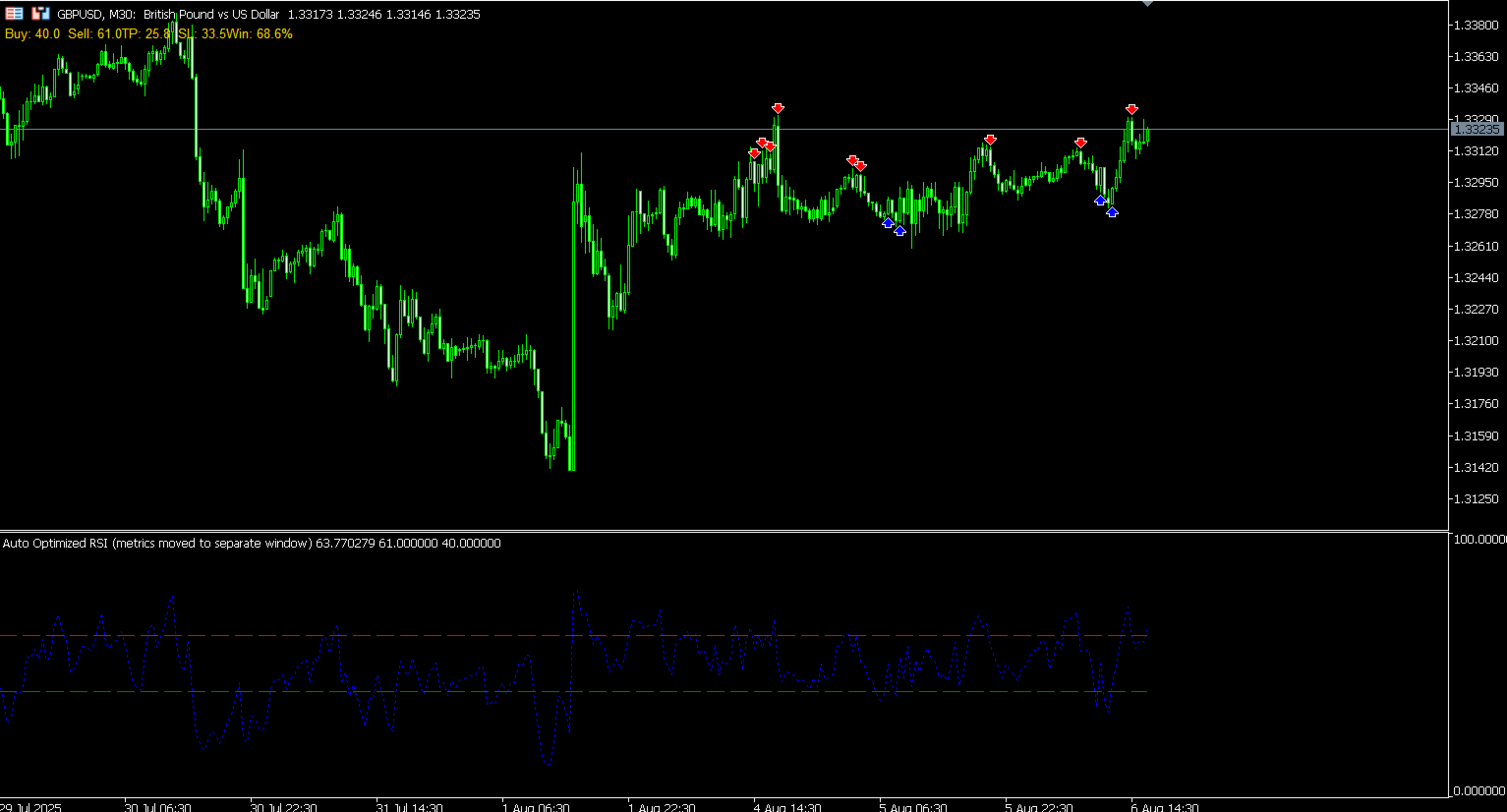Click the 'Win: 68.6%' label
This screenshot has height=812, width=1507.
click(x=260, y=33)
